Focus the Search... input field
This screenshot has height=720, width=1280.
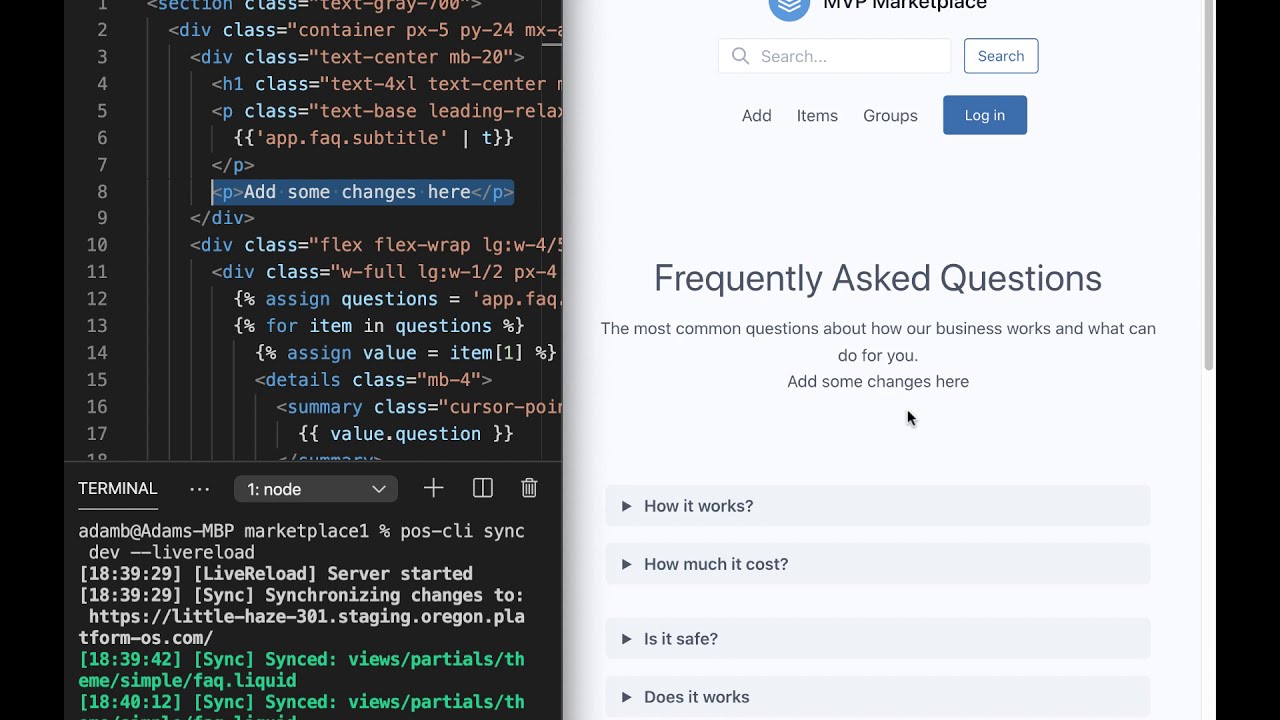coord(835,56)
